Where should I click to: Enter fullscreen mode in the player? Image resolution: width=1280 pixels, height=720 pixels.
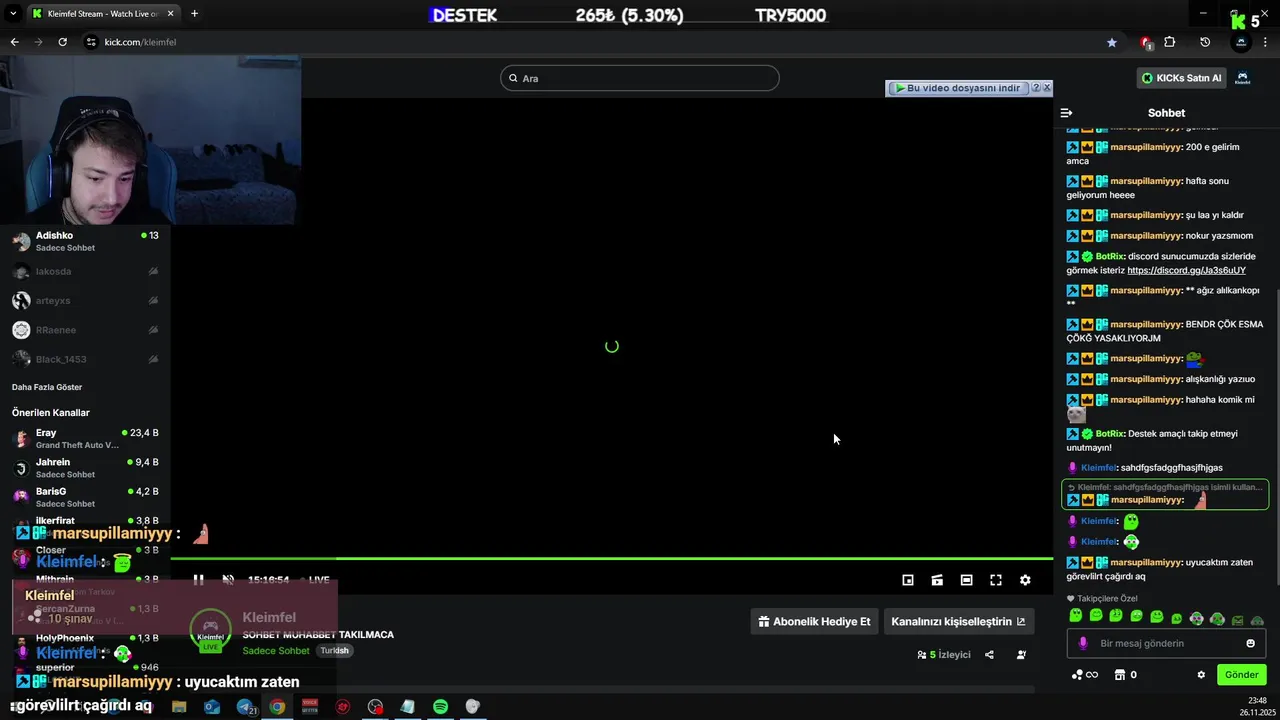point(996,580)
